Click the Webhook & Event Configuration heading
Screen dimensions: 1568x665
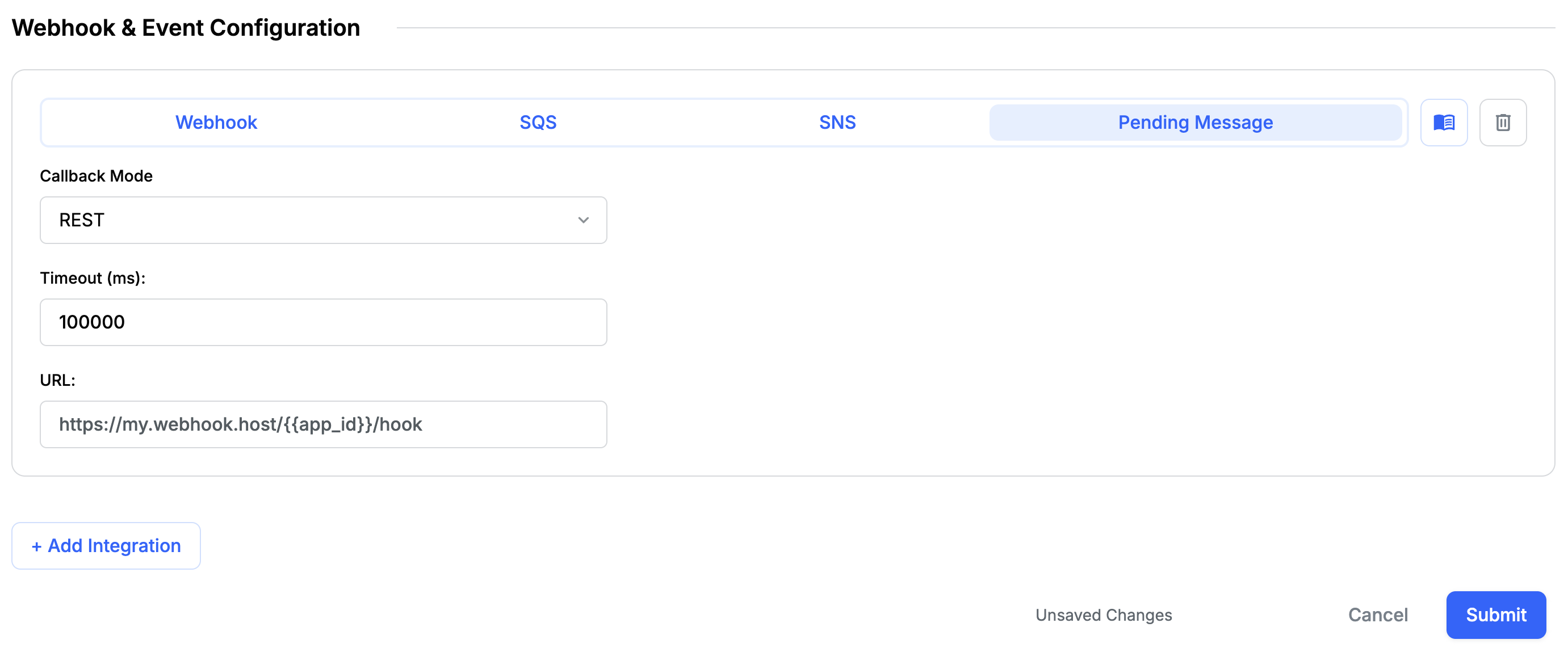click(x=186, y=28)
